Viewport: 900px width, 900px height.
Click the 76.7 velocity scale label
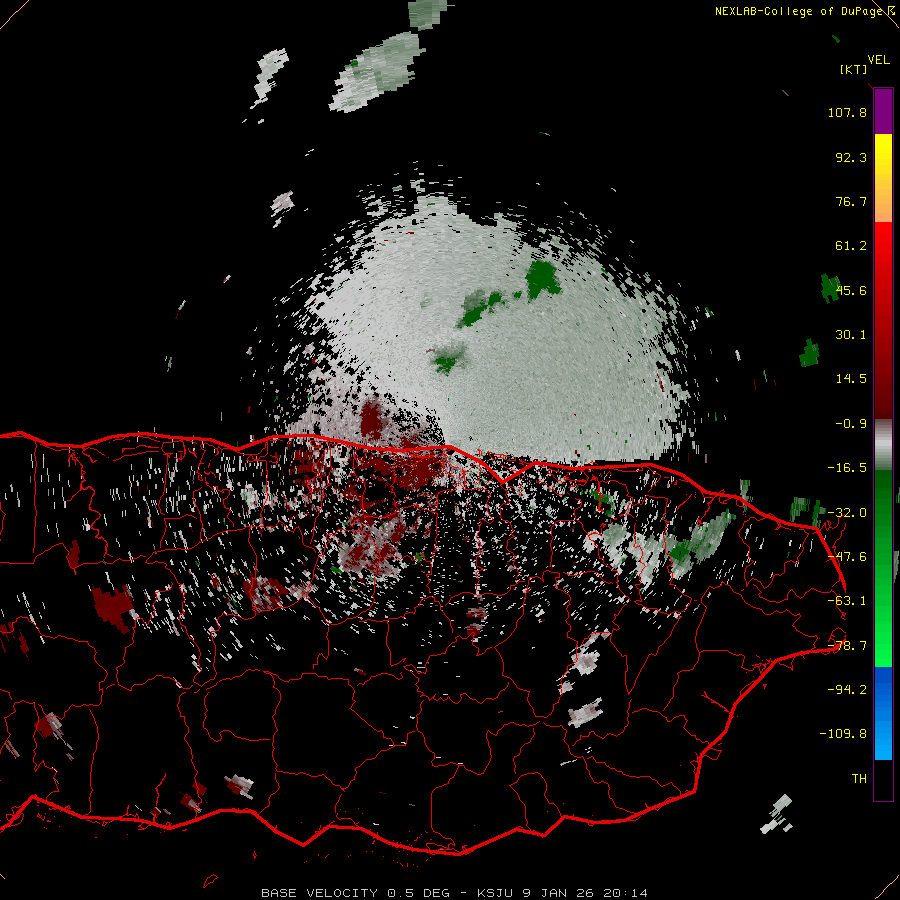[851, 201]
